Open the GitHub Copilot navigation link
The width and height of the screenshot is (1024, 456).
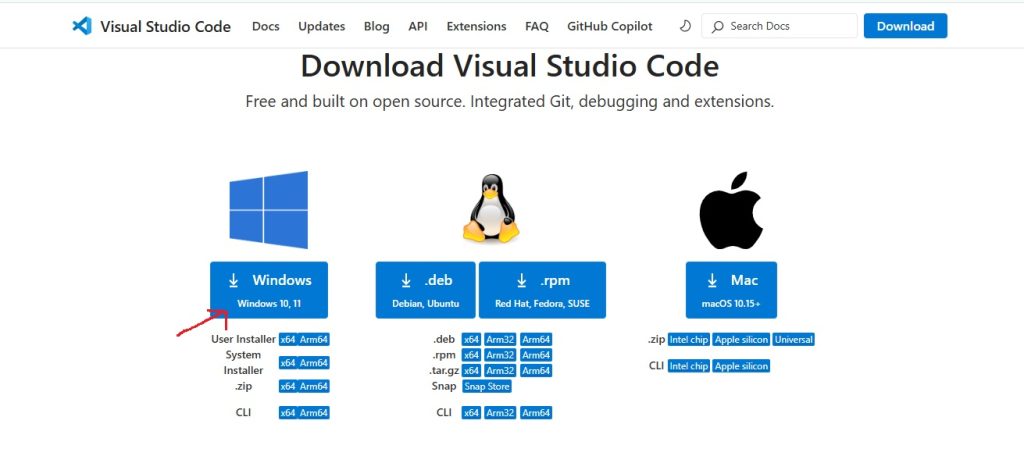609,26
